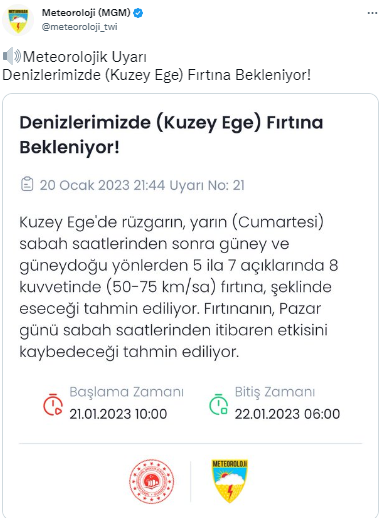Click the card headline Denizlerimizde Fırtına Bekleniyor
Image resolution: width=383 pixels, height=518 pixels.
(171, 135)
